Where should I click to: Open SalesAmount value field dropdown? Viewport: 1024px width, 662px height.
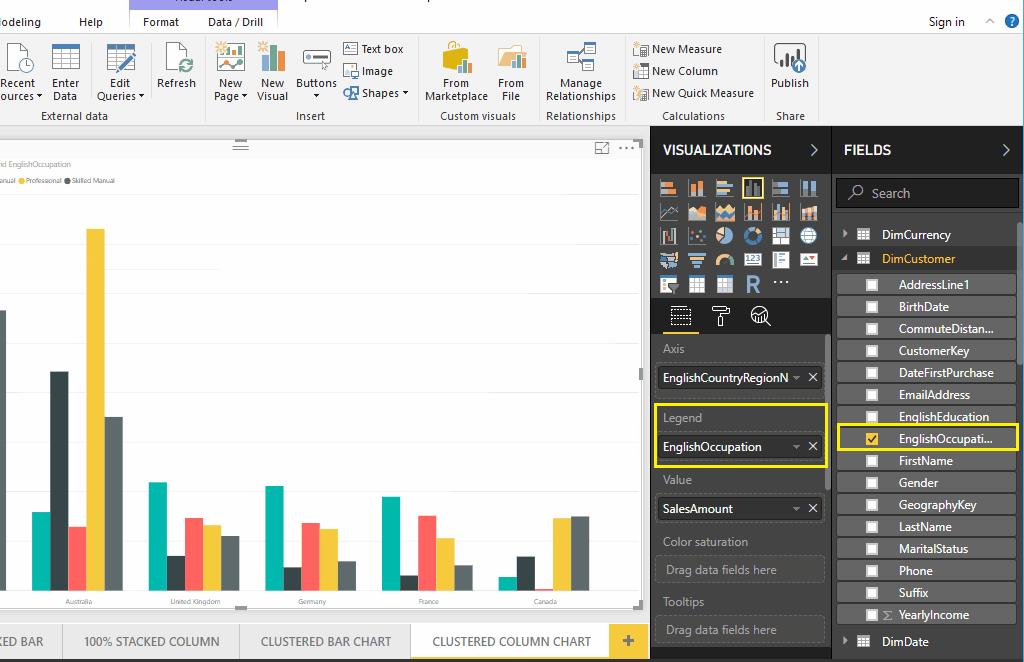[x=796, y=509]
